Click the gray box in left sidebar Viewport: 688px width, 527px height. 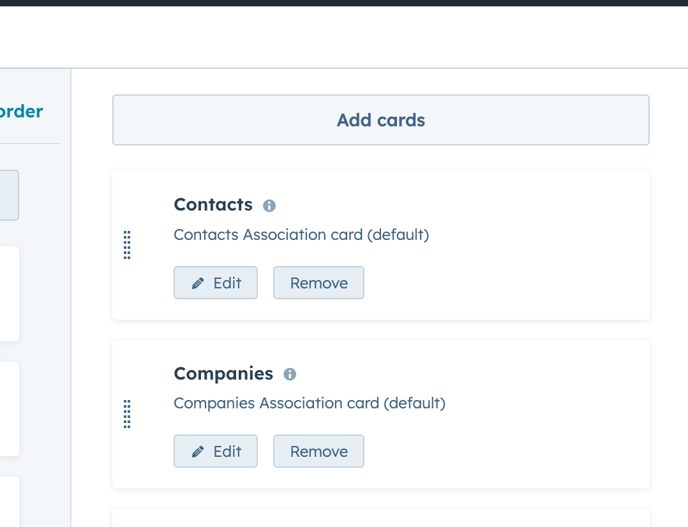(8, 195)
